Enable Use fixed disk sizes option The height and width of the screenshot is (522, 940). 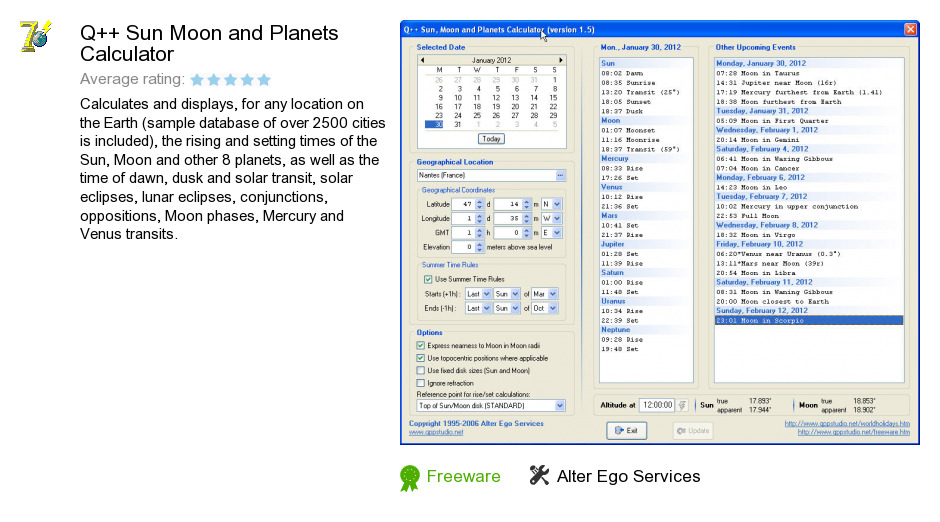pyautogui.click(x=421, y=371)
